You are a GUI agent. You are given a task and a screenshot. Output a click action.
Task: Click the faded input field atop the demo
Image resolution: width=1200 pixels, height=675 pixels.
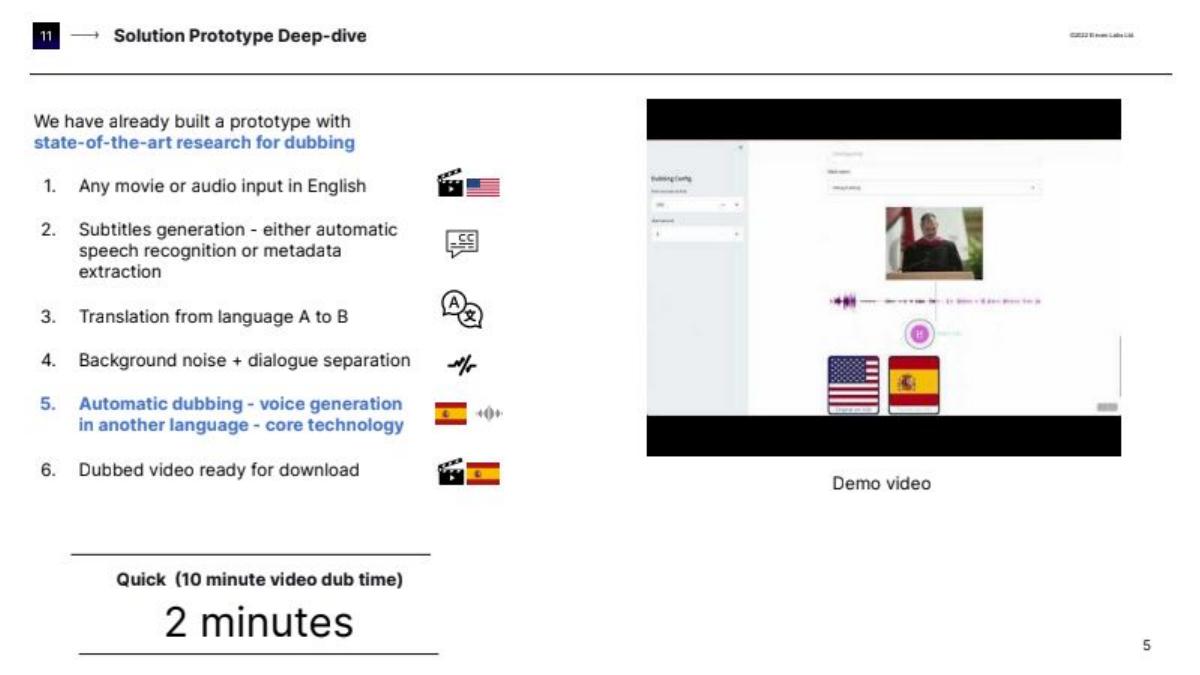[x=933, y=153]
